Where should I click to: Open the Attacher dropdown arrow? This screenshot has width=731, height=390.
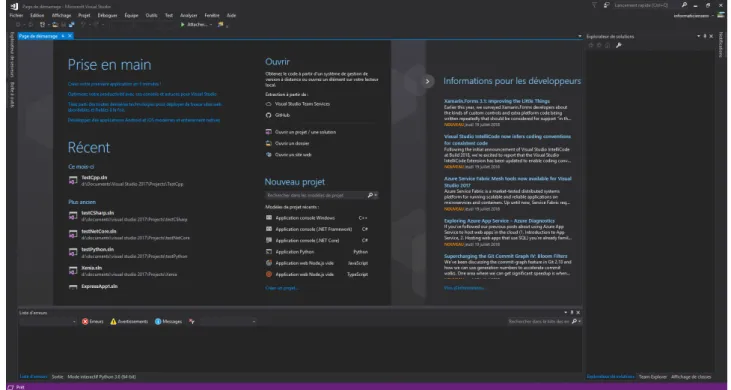211,25
